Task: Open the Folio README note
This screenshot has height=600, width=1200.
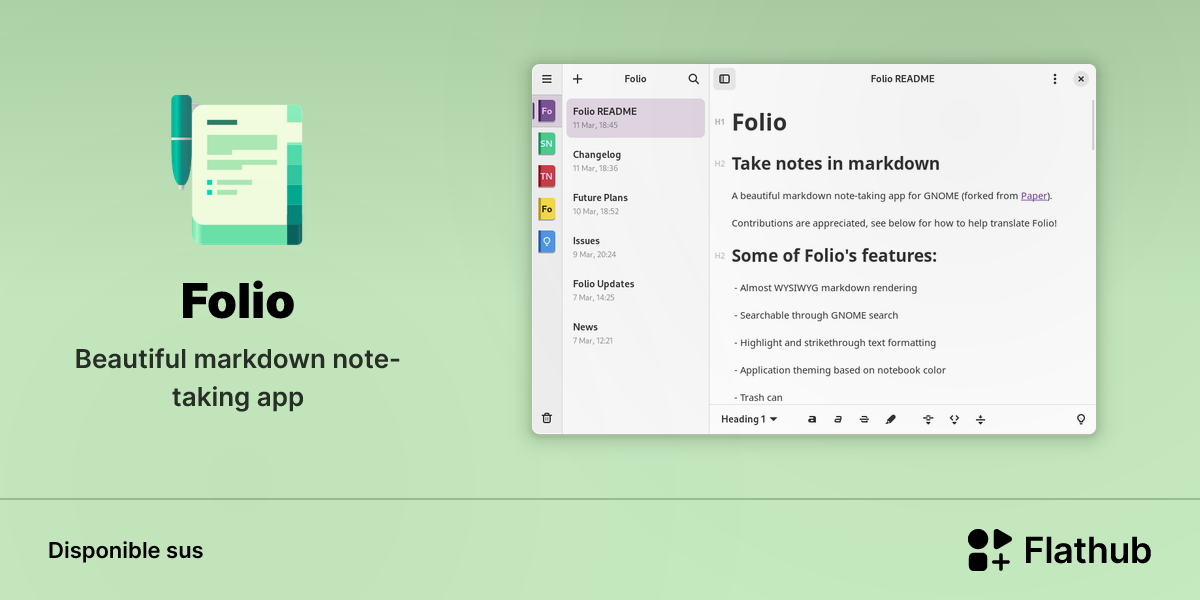Action: pyautogui.click(x=635, y=117)
